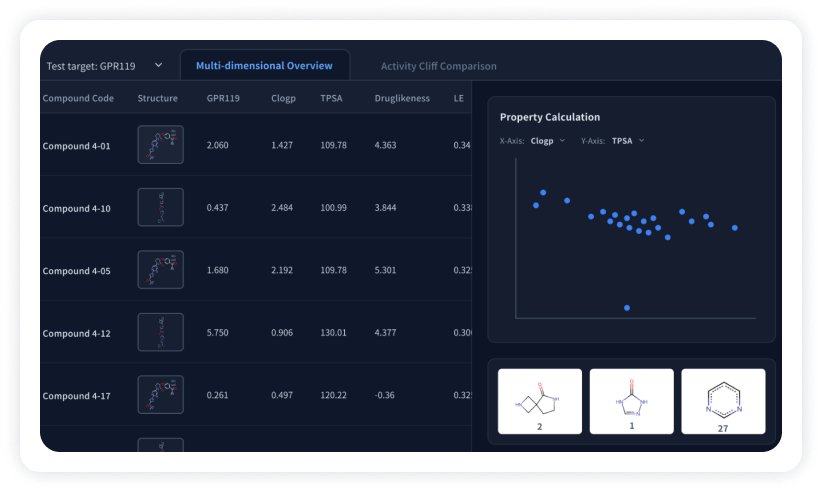The image size is (822, 492).
Task: Sort by the Compound Code column header
Action: [x=78, y=98]
